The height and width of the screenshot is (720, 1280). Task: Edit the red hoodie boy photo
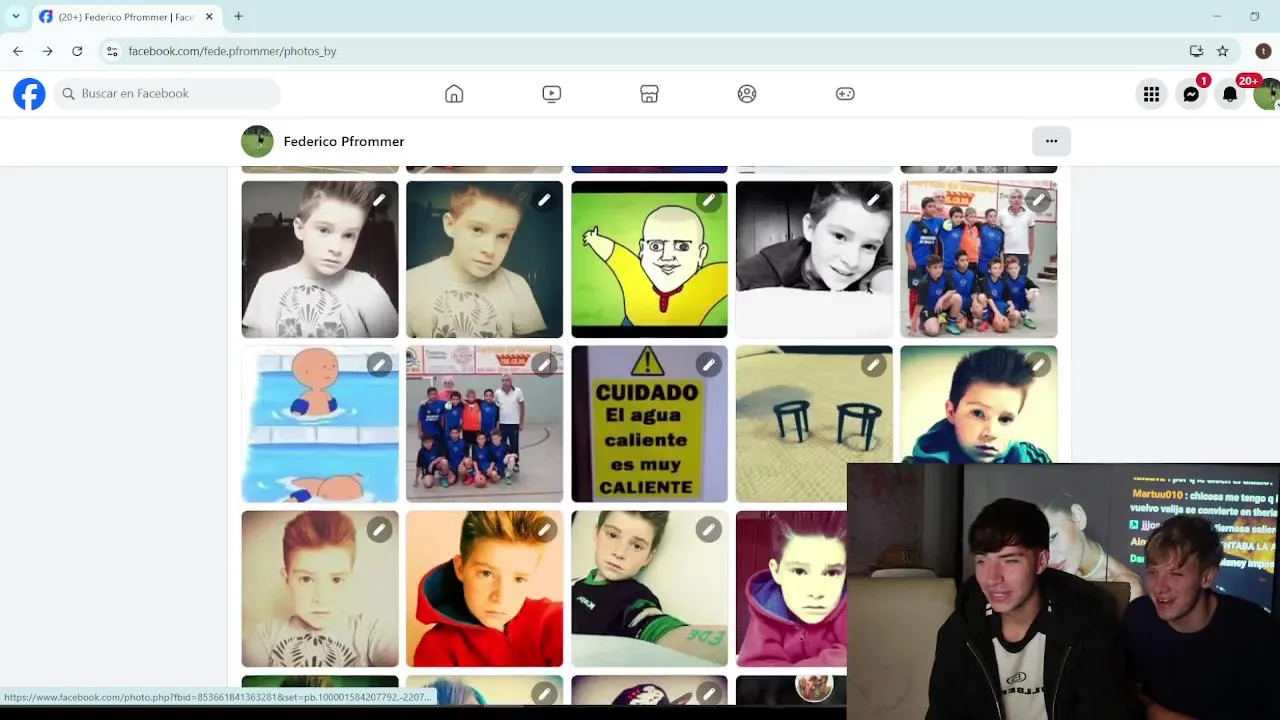point(544,530)
